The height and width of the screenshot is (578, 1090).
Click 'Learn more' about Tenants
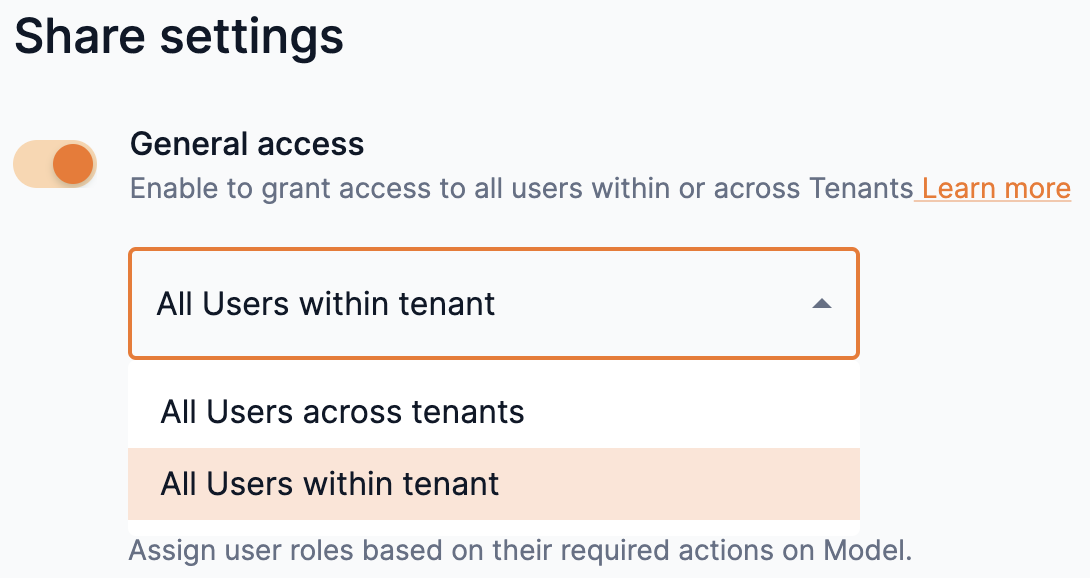point(993,188)
